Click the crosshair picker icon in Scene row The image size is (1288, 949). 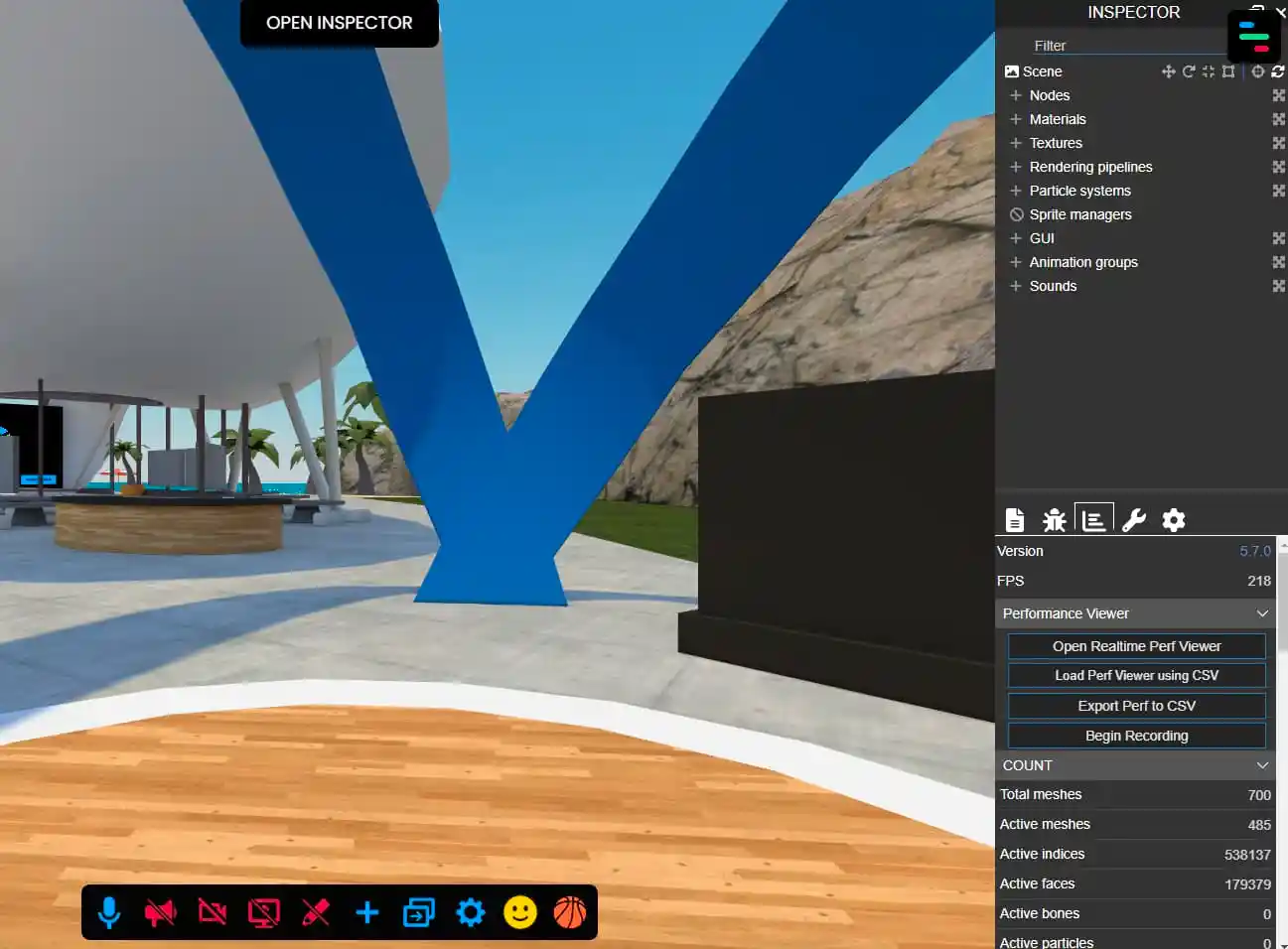[1257, 71]
